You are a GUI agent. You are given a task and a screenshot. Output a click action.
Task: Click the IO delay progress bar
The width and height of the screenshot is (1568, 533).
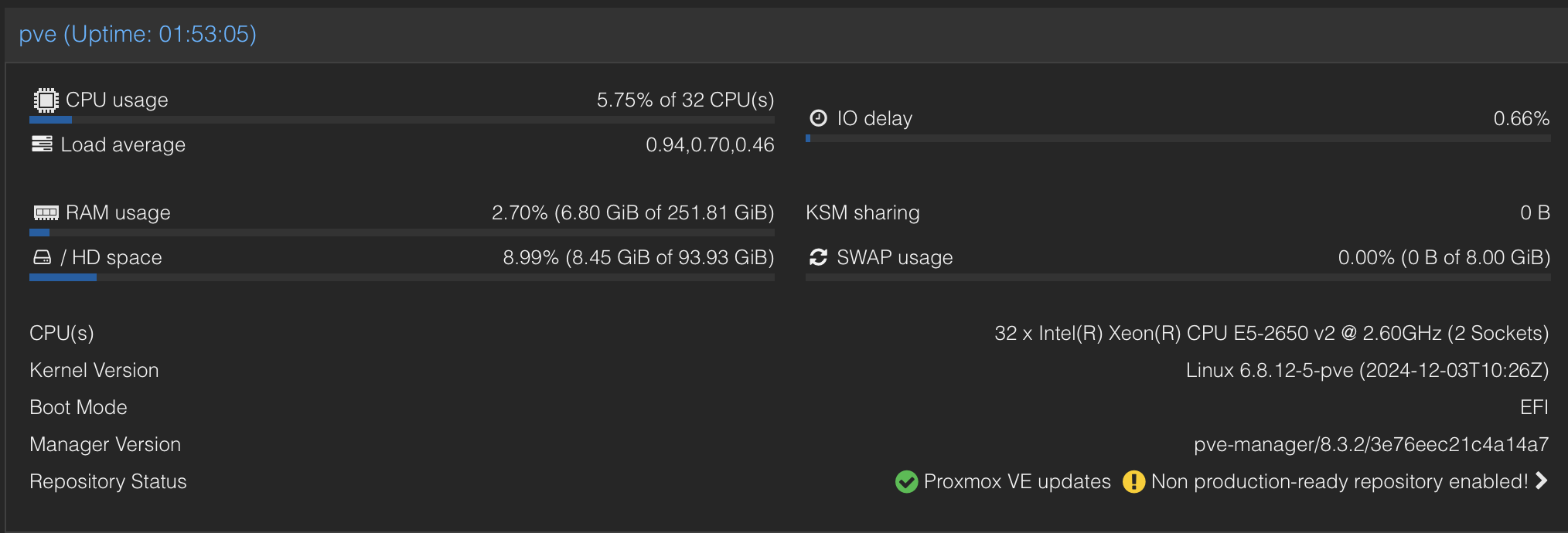(x=1178, y=138)
